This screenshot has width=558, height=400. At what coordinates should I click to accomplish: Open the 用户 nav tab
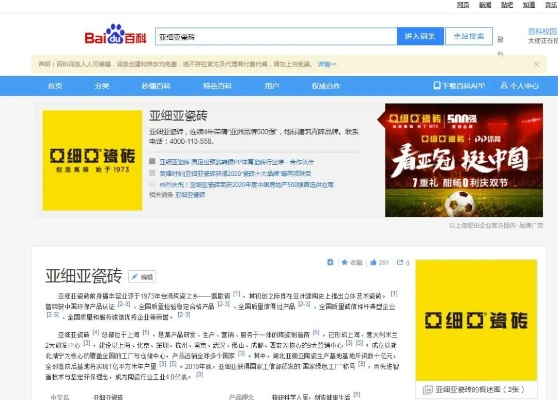click(272, 86)
